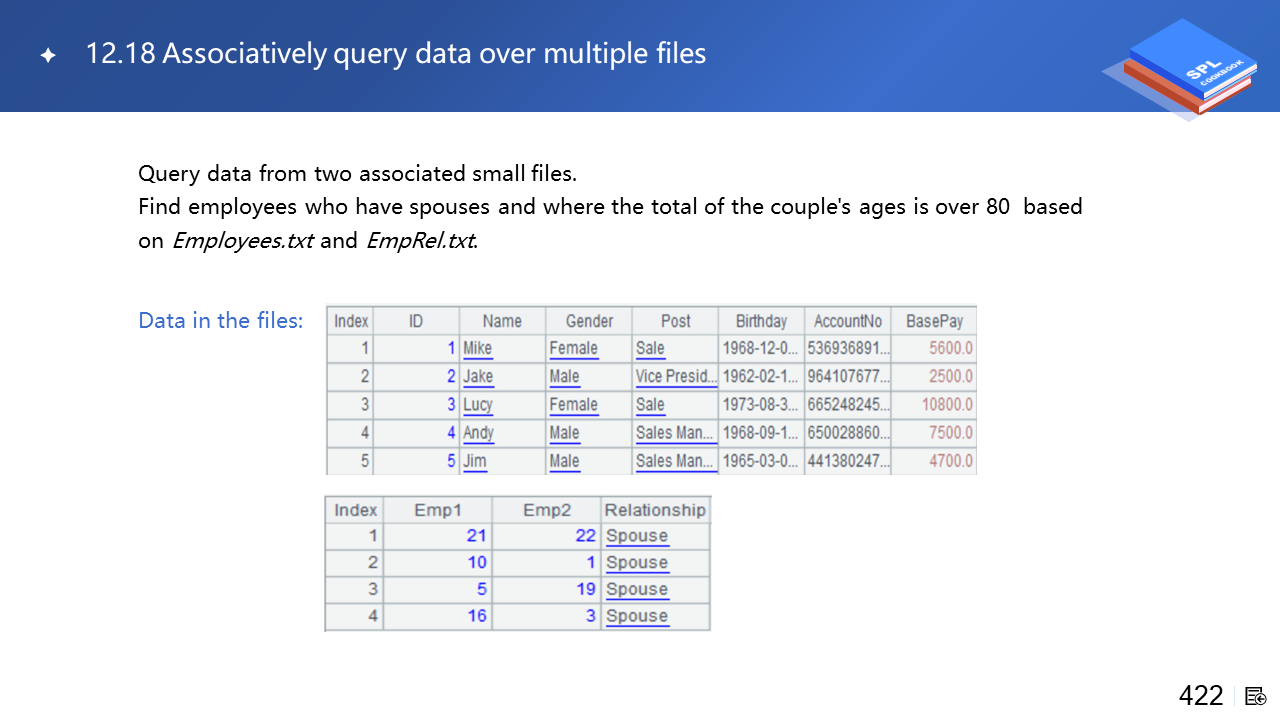Image resolution: width=1280 pixels, height=720 pixels.
Task: Select the BasePay column header
Action: (934, 321)
